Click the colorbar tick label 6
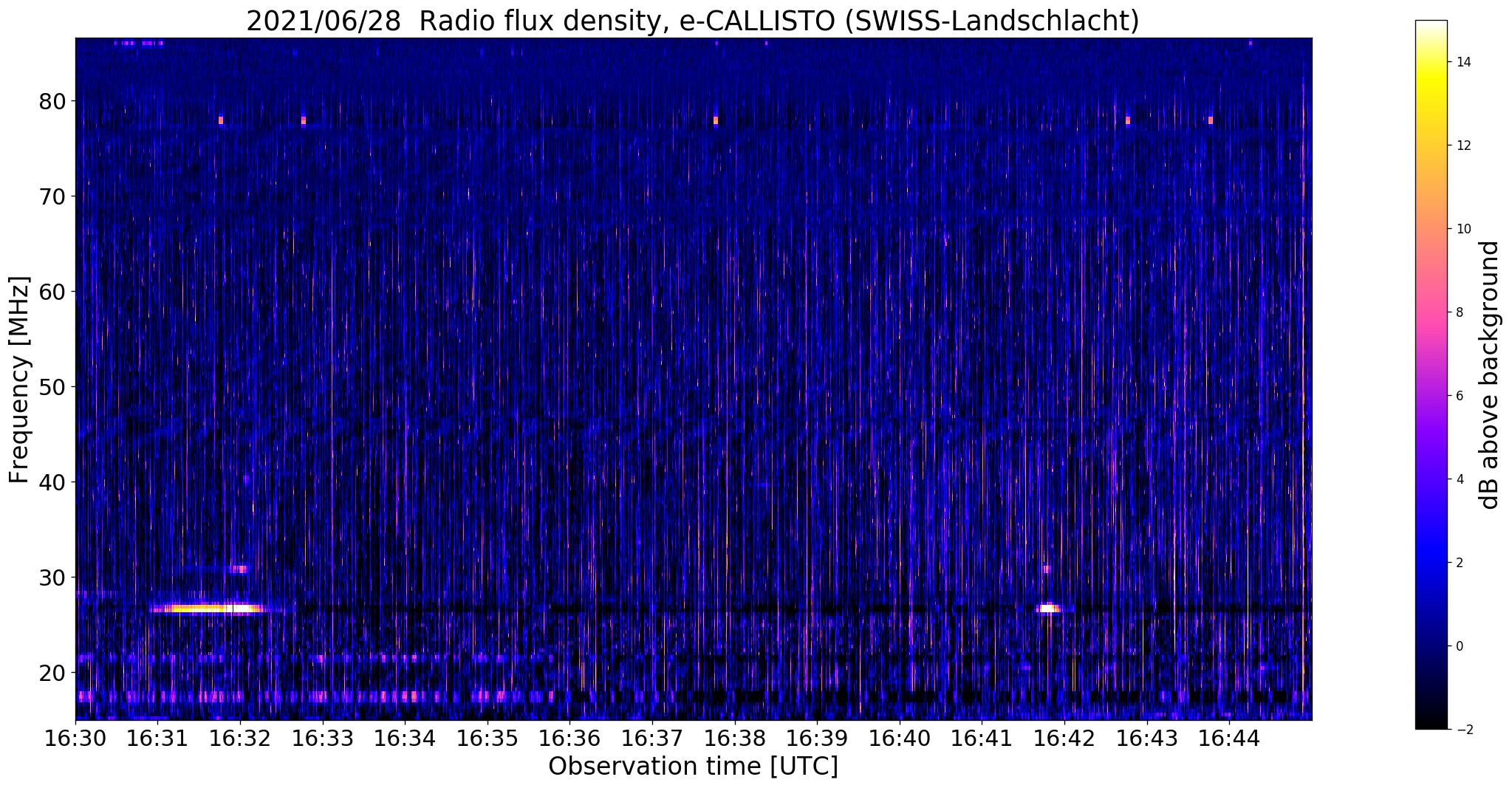This screenshot has width=1512, height=788. 1459,396
